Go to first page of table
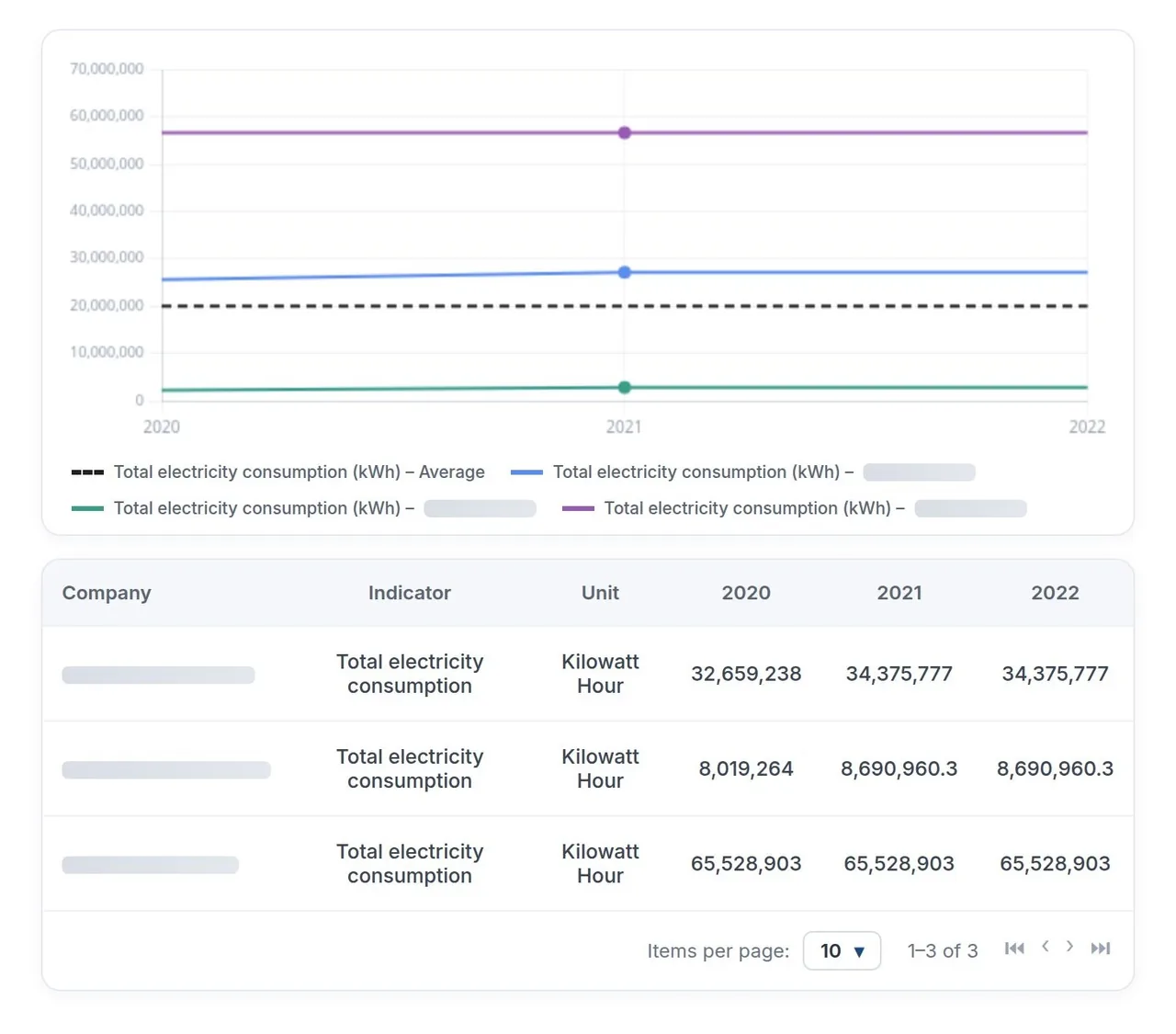1176x1034 pixels. click(x=1014, y=949)
